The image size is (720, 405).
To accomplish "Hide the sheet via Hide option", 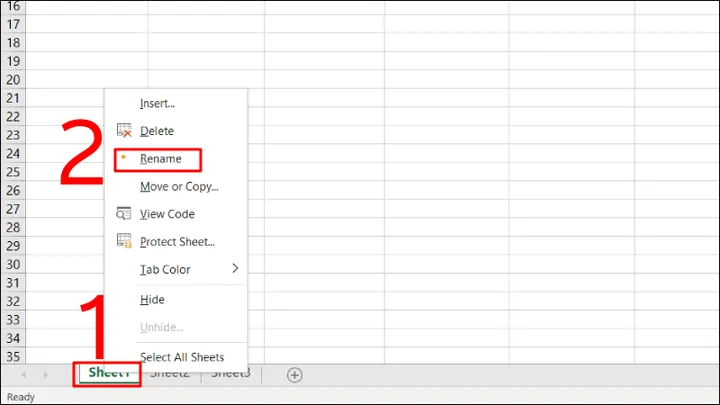I will tap(152, 300).
